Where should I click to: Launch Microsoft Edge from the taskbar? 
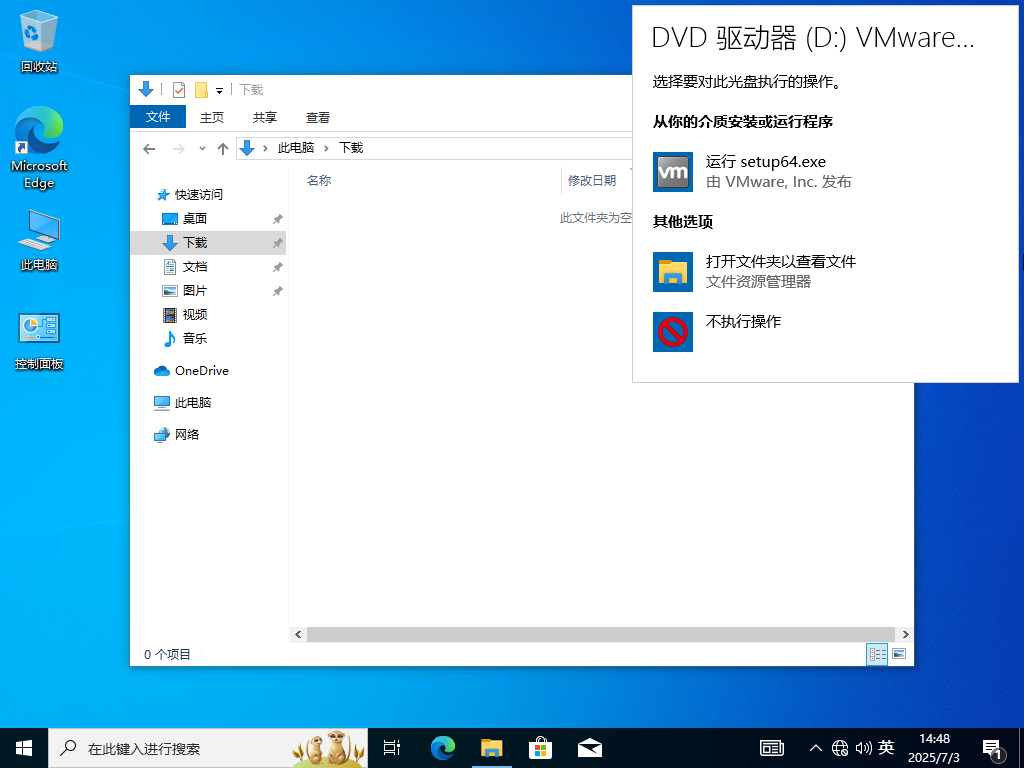coord(443,748)
